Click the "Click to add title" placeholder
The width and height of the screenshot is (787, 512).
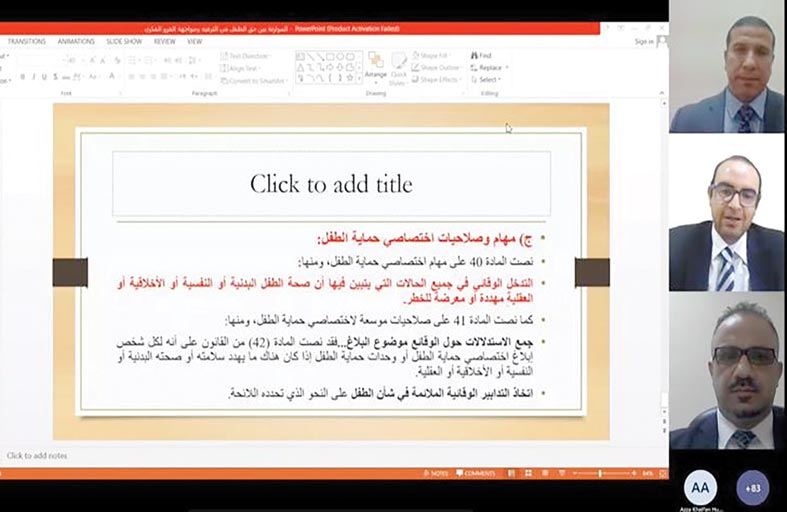click(330, 184)
